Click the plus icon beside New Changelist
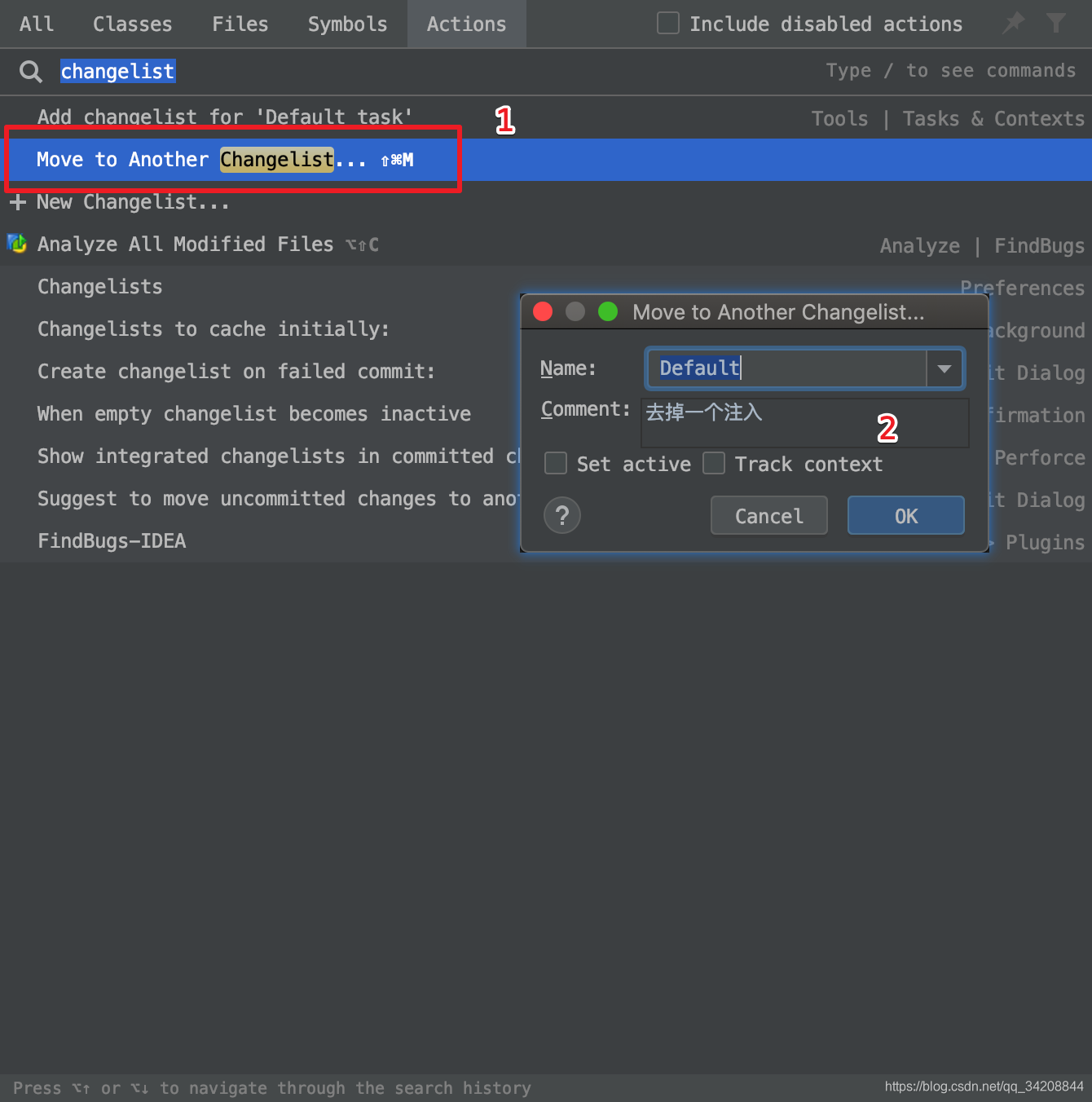The image size is (1092, 1102). [x=17, y=201]
